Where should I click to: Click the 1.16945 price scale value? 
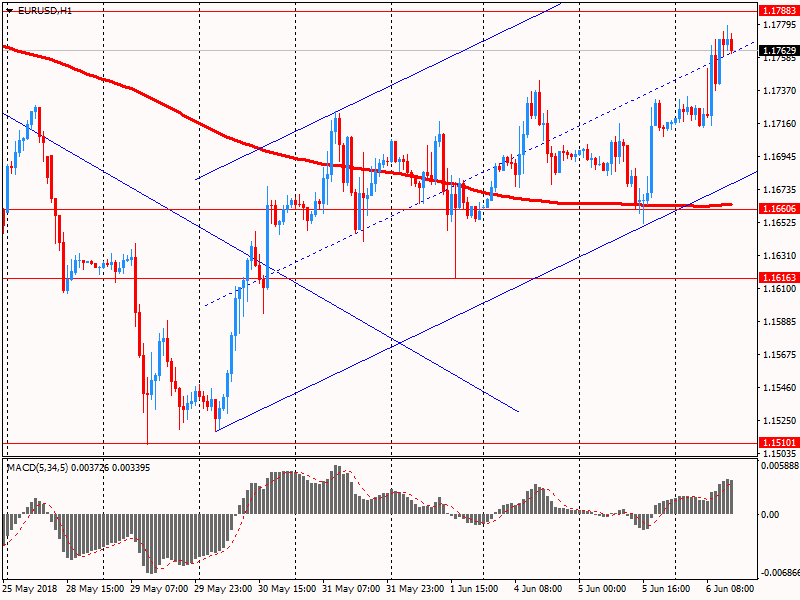779,156
